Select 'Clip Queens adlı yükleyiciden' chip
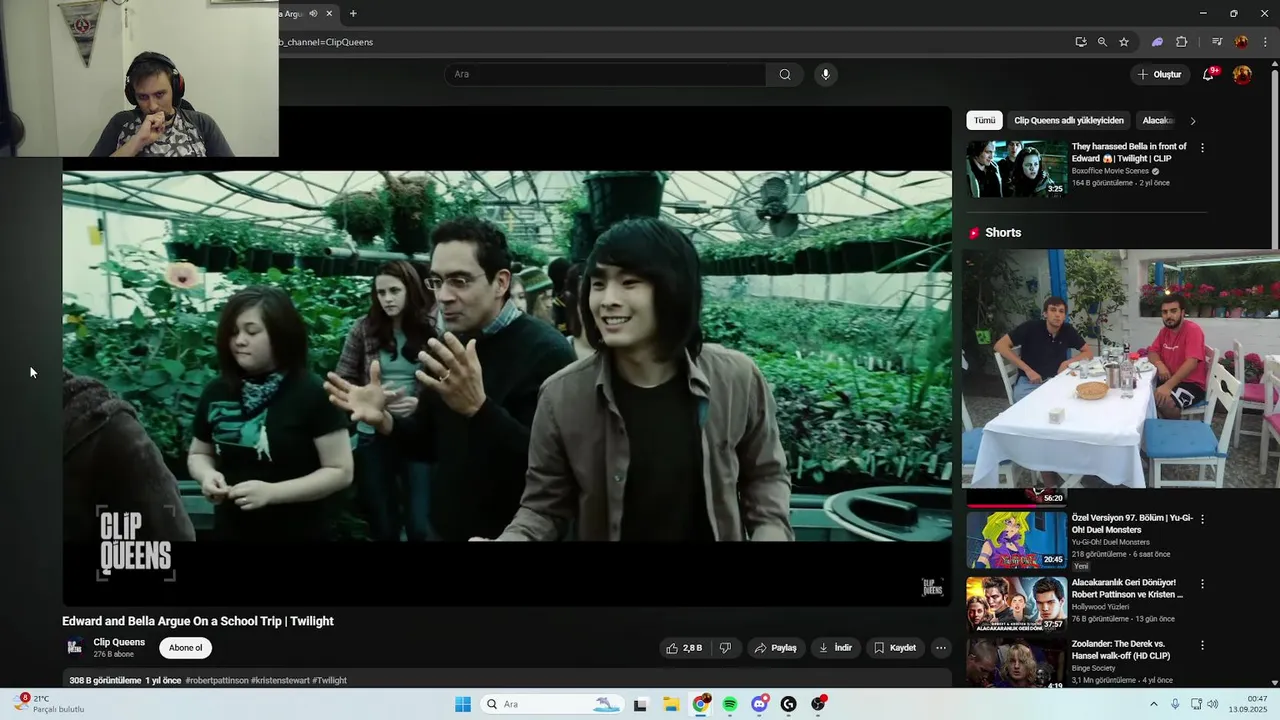 1069,120
